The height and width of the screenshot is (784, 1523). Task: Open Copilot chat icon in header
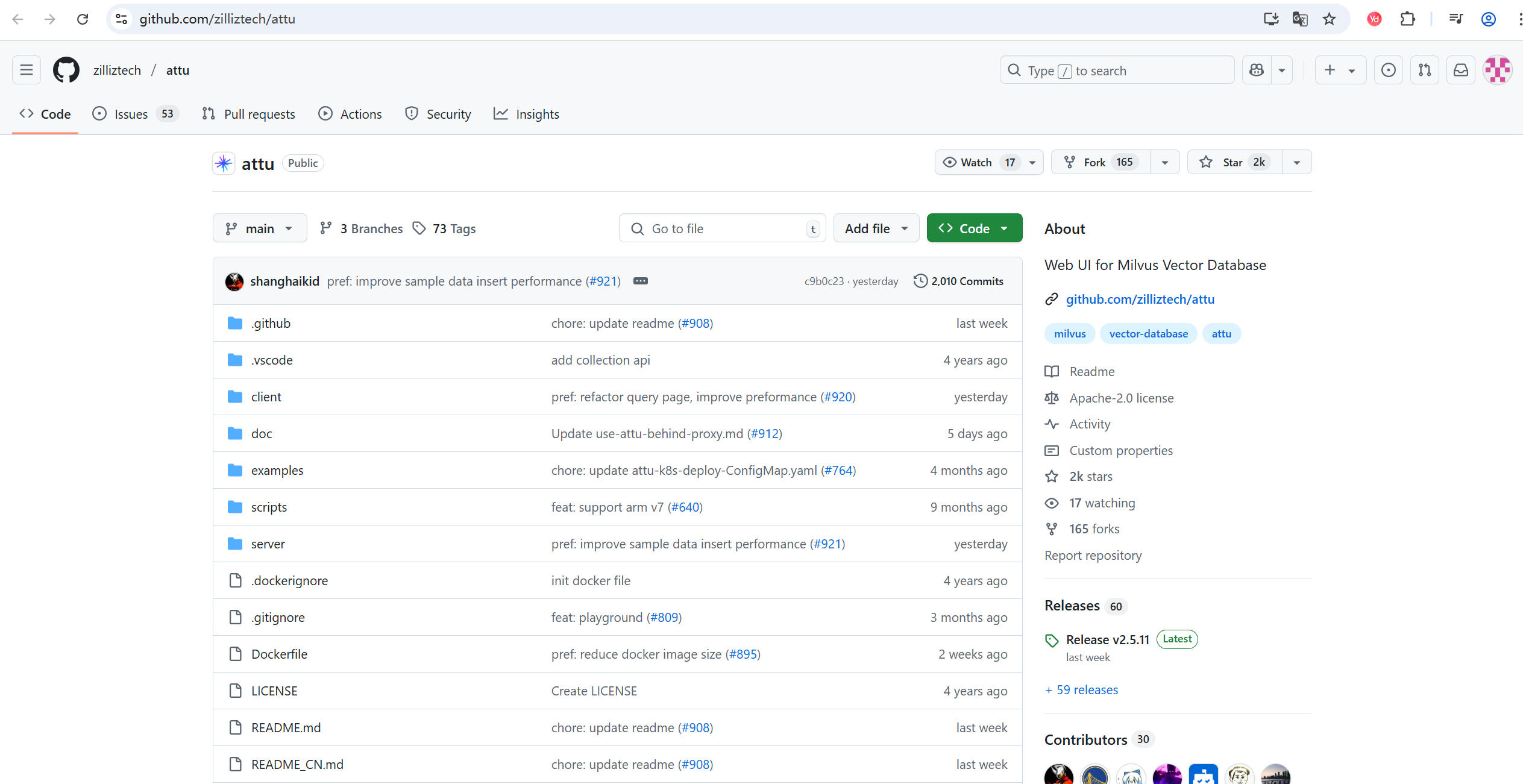click(x=1257, y=71)
